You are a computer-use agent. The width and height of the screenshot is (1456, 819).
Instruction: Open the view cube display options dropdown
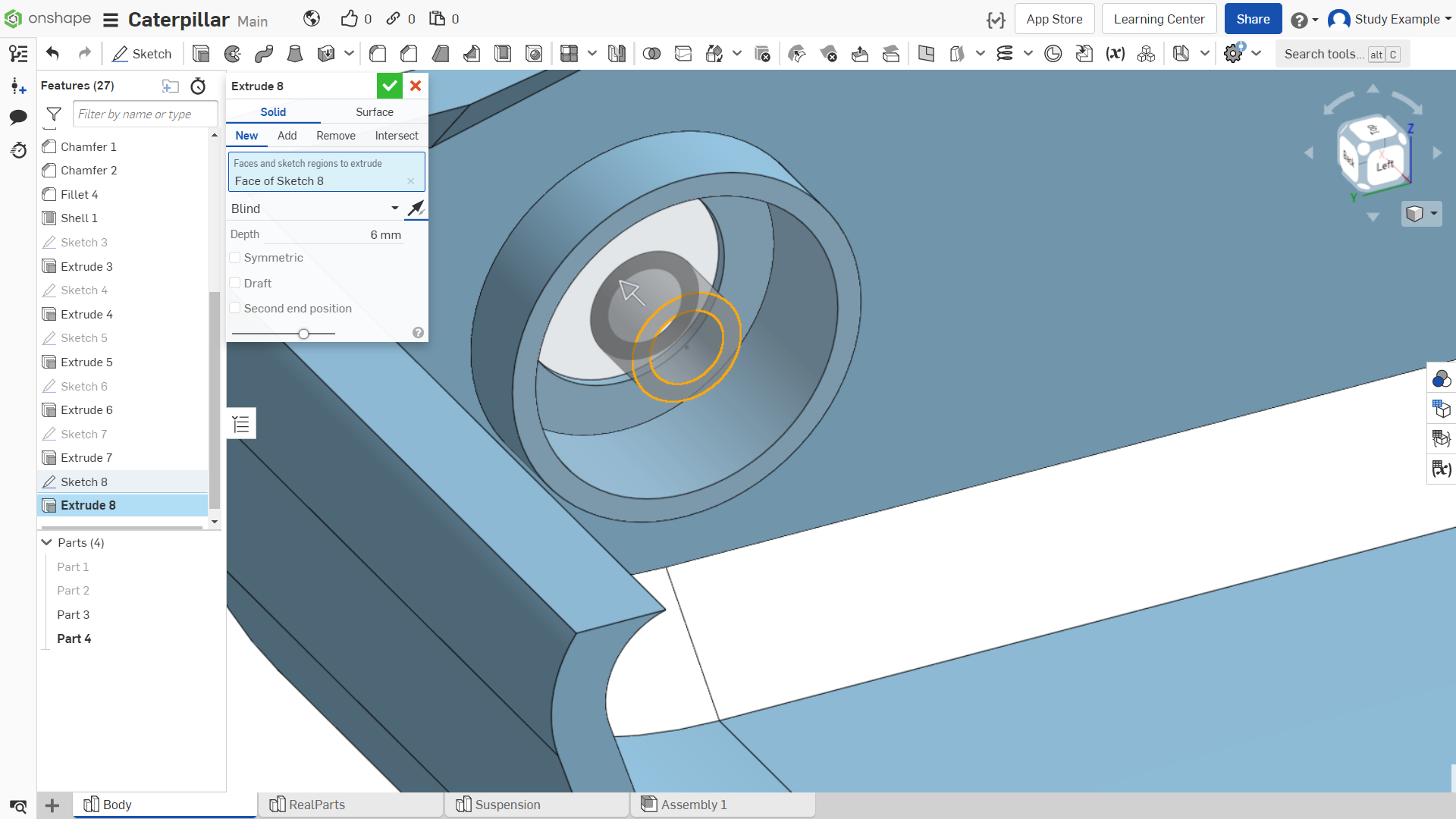[x=1422, y=214]
